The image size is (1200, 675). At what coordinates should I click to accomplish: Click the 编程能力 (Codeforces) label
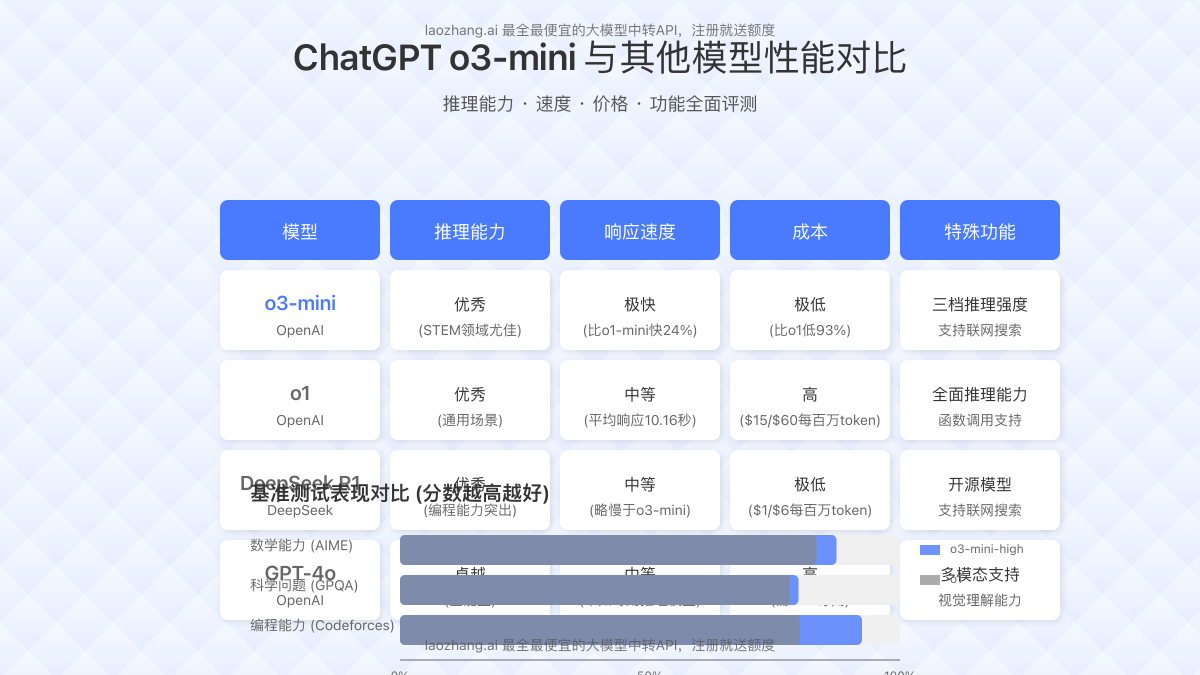click(322, 625)
